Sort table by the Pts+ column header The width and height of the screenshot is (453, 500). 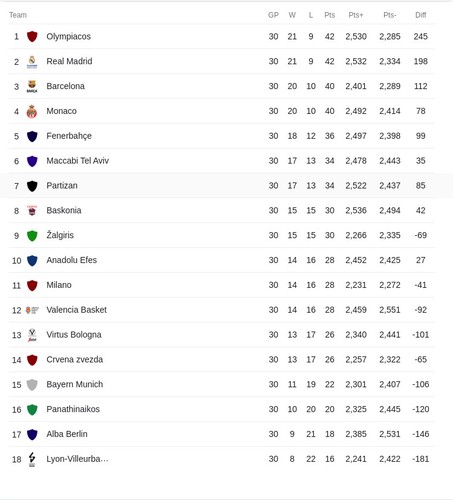point(356,15)
